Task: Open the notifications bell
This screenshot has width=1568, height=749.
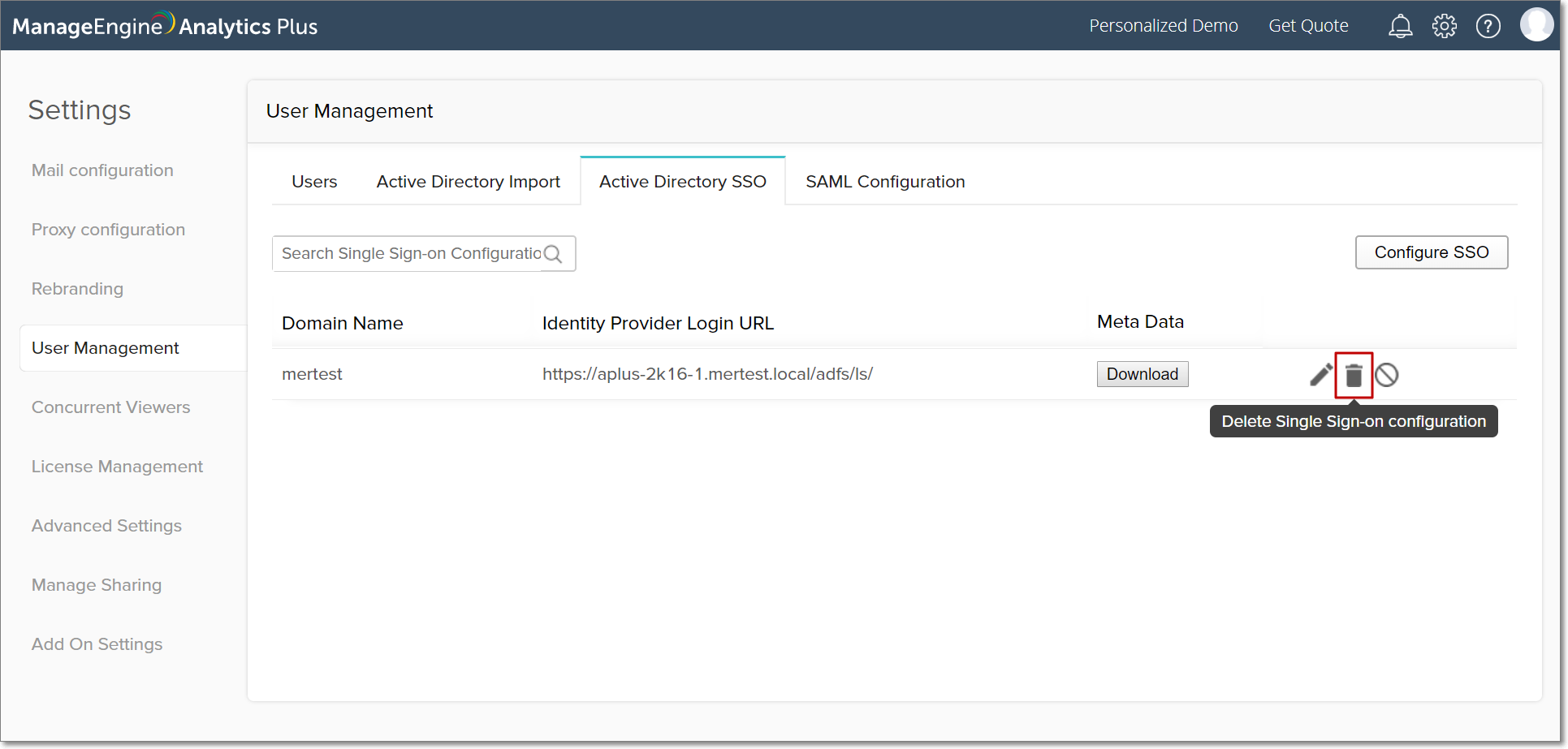Action: pos(1400,26)
